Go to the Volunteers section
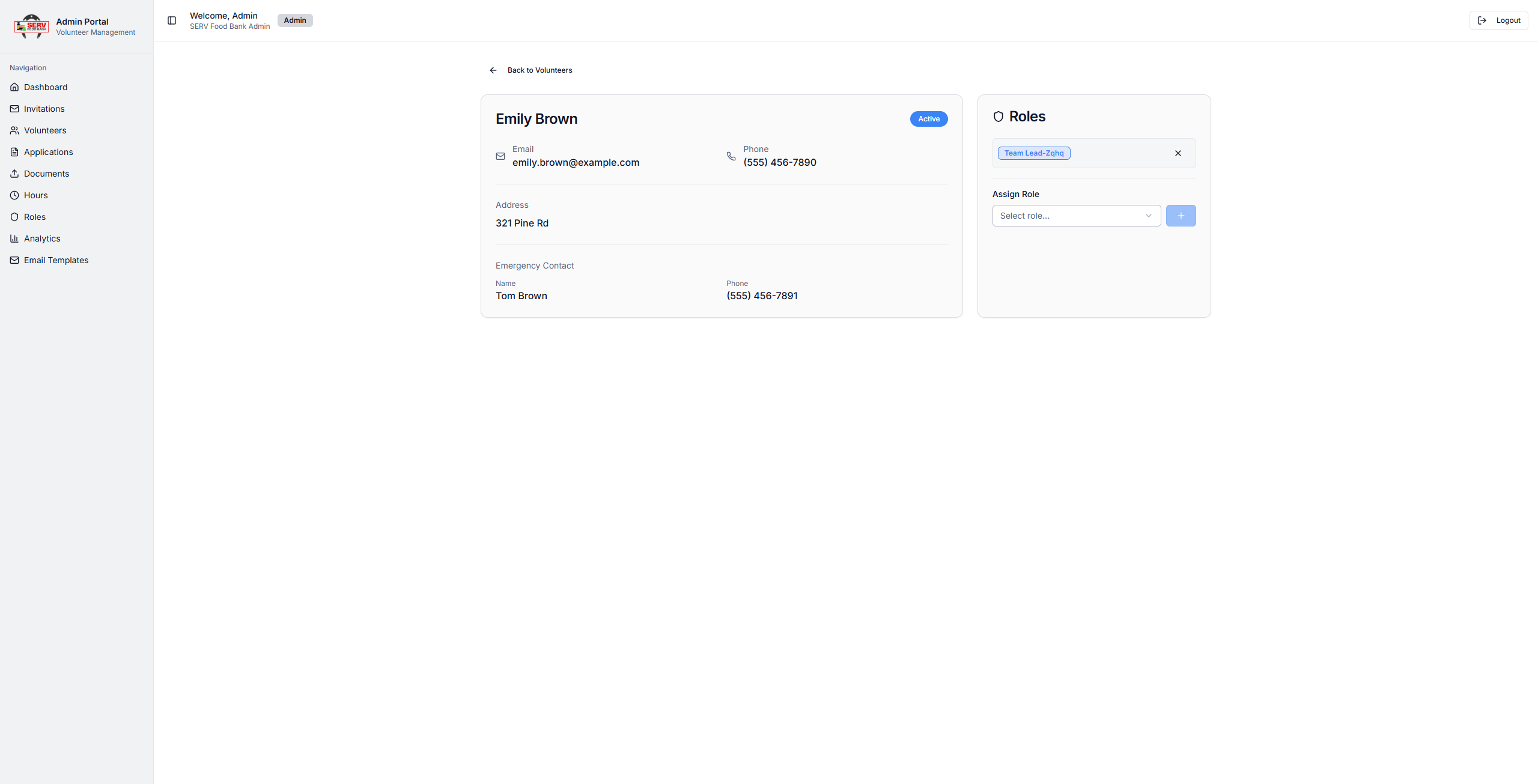The image size is (1538, 784). (45, 130)
